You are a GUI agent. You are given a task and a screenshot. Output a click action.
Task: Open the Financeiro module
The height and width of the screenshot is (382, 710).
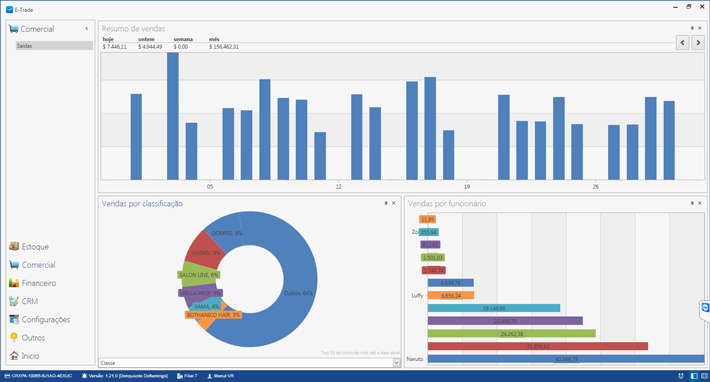coord(33,283)
